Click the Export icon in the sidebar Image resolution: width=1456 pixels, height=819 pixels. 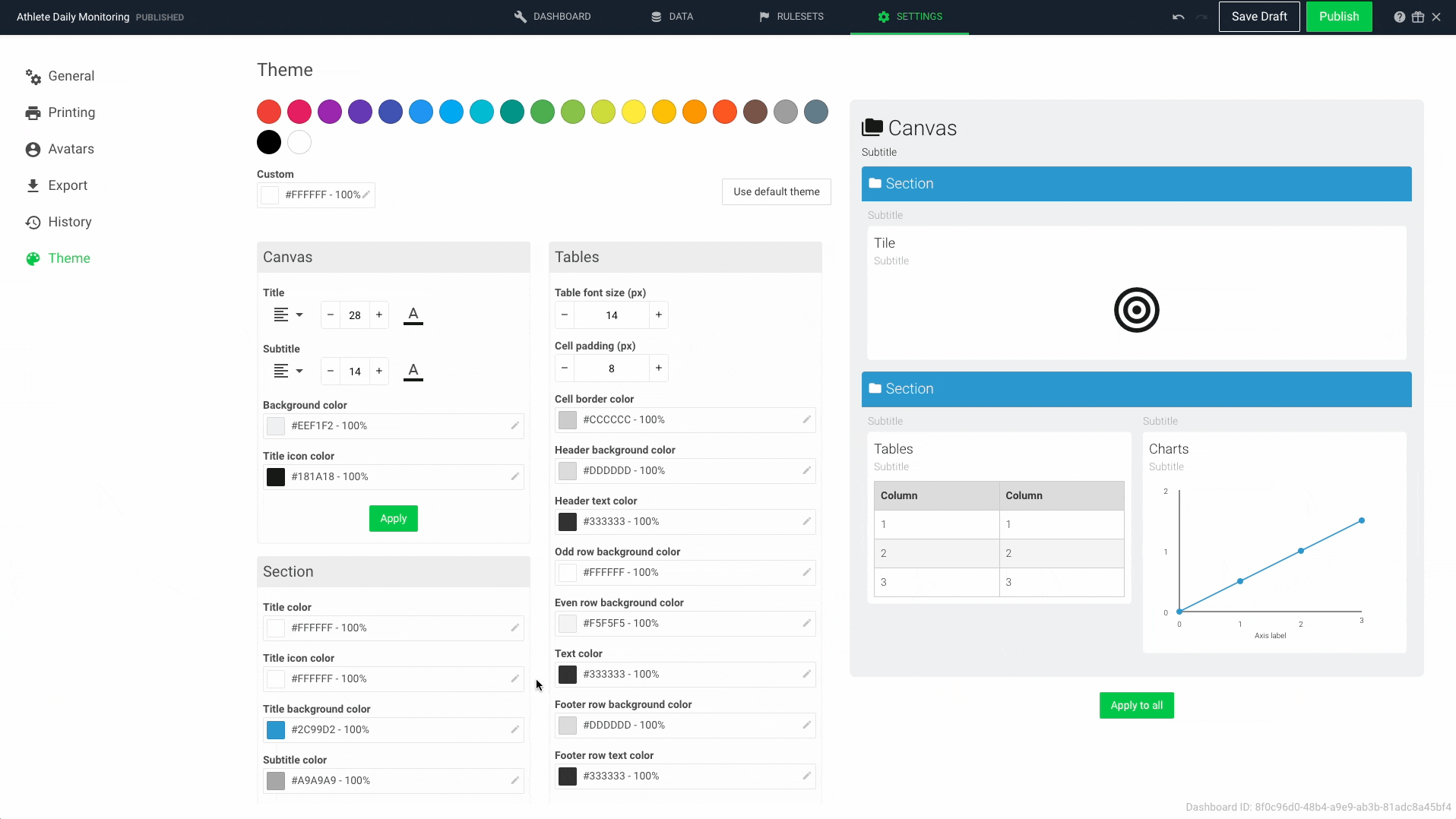click(x=33, y=185)
